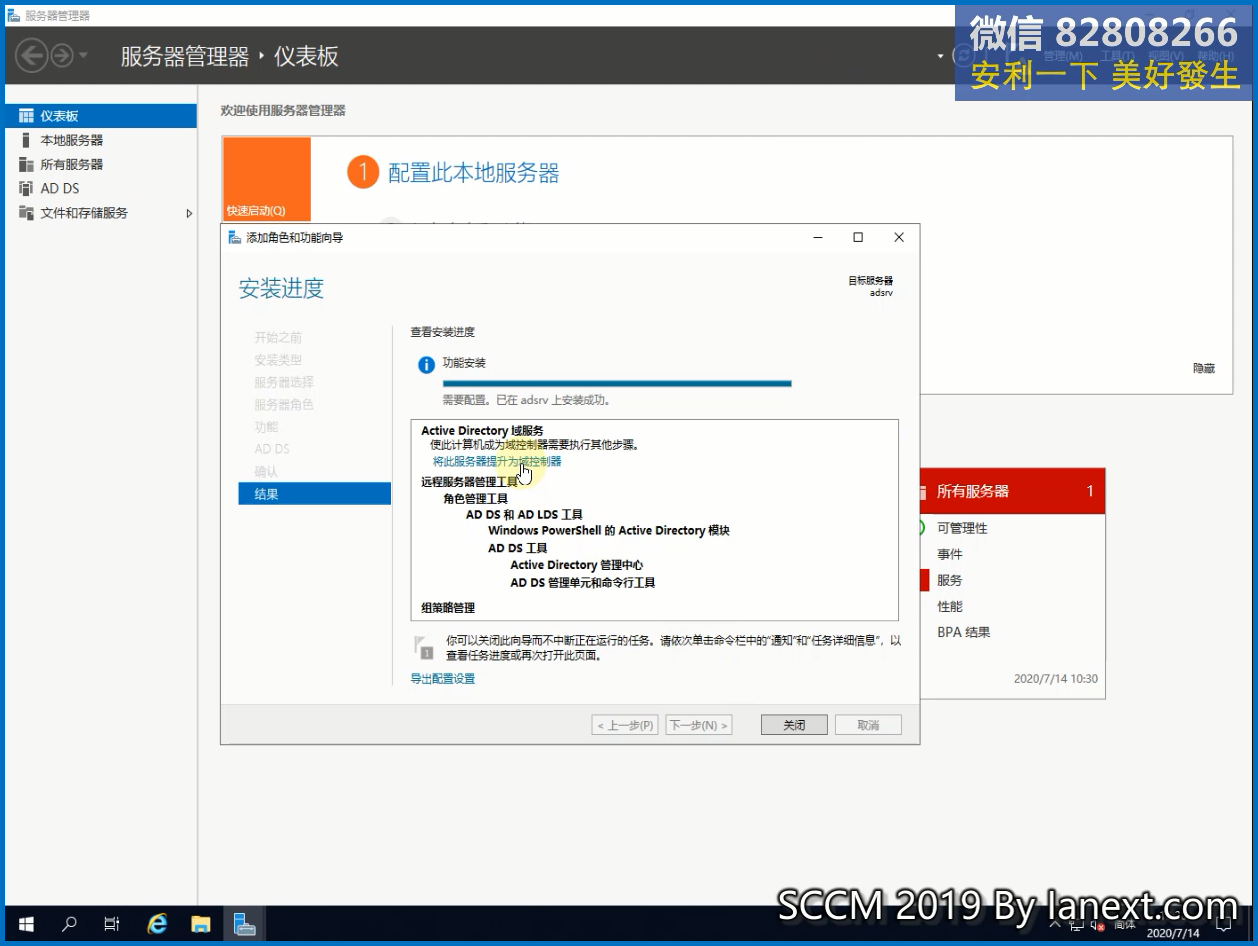Open the navigation history dropdown beside forward arrow
1258x946 pixels.
tap(83, 55)
